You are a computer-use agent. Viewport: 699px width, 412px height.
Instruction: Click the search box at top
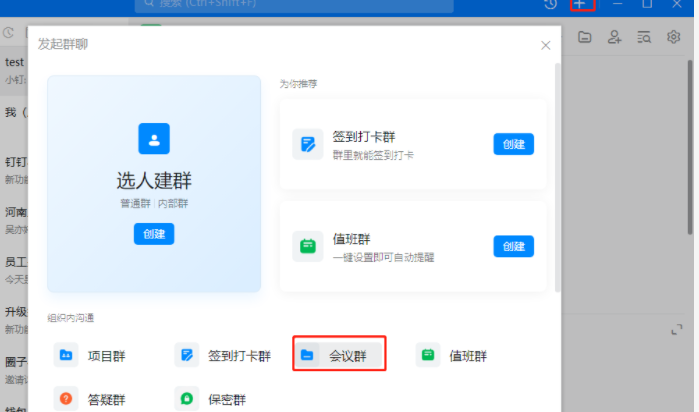click(x=294, y=5)
